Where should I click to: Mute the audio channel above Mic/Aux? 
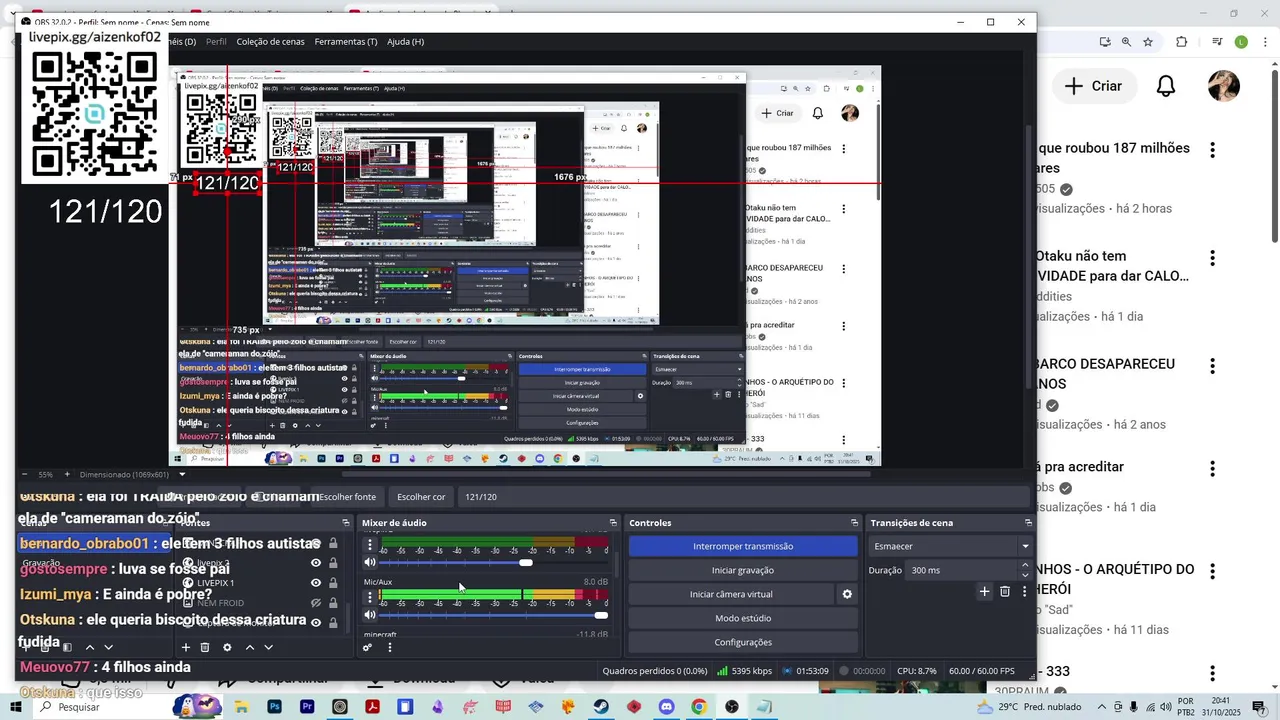point(370,562)
